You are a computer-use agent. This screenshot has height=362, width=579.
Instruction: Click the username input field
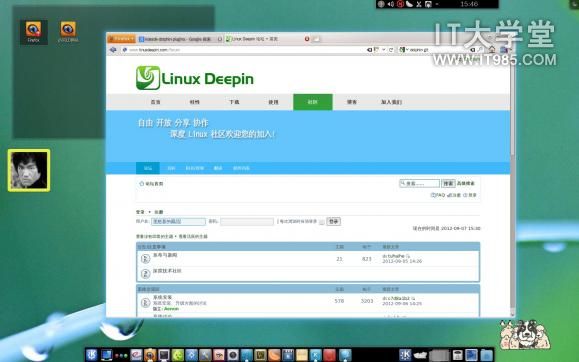(x=178, y=222)
